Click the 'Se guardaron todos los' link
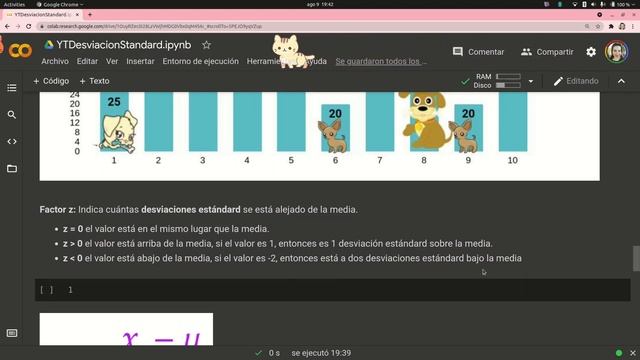 click(381, 61)
